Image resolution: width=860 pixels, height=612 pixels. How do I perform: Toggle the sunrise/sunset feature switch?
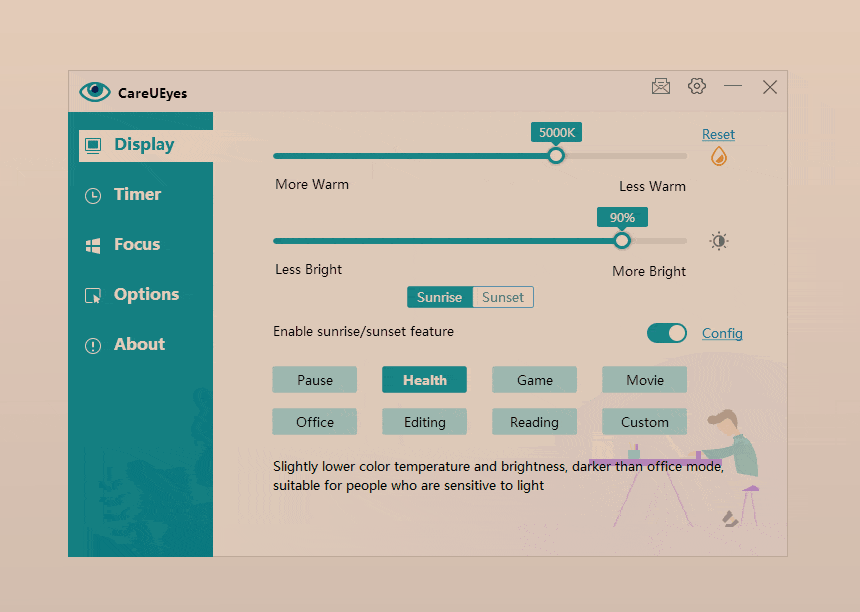(666, 333)
